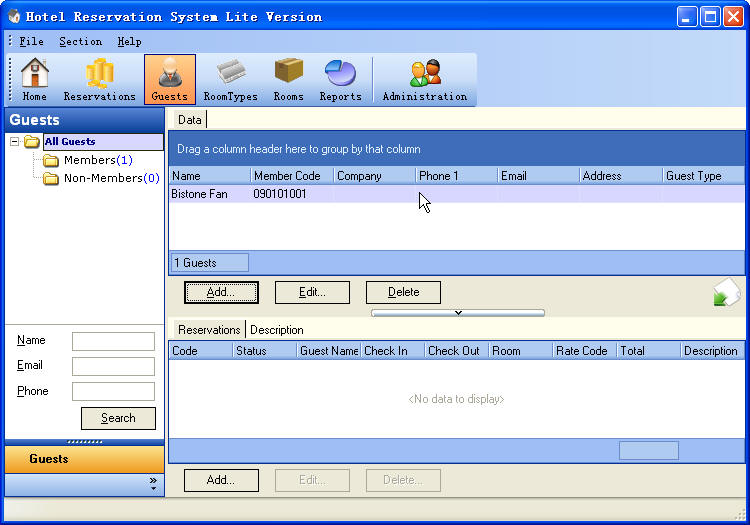Switch to the Description tab
Screen dimensions: 750x525
coord(277,330)
